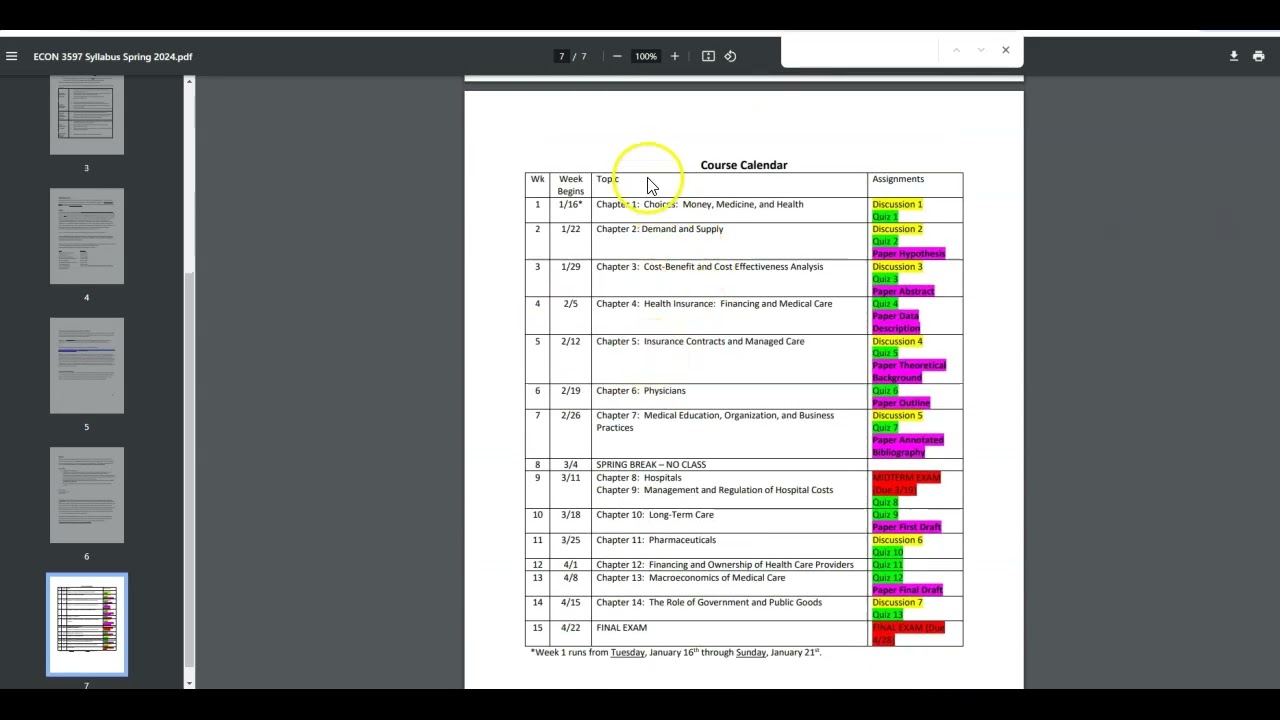Click 'Chapter 13: Macroeconomics of Medical Care'
The image size is (1280, 720).
point(691,578)
